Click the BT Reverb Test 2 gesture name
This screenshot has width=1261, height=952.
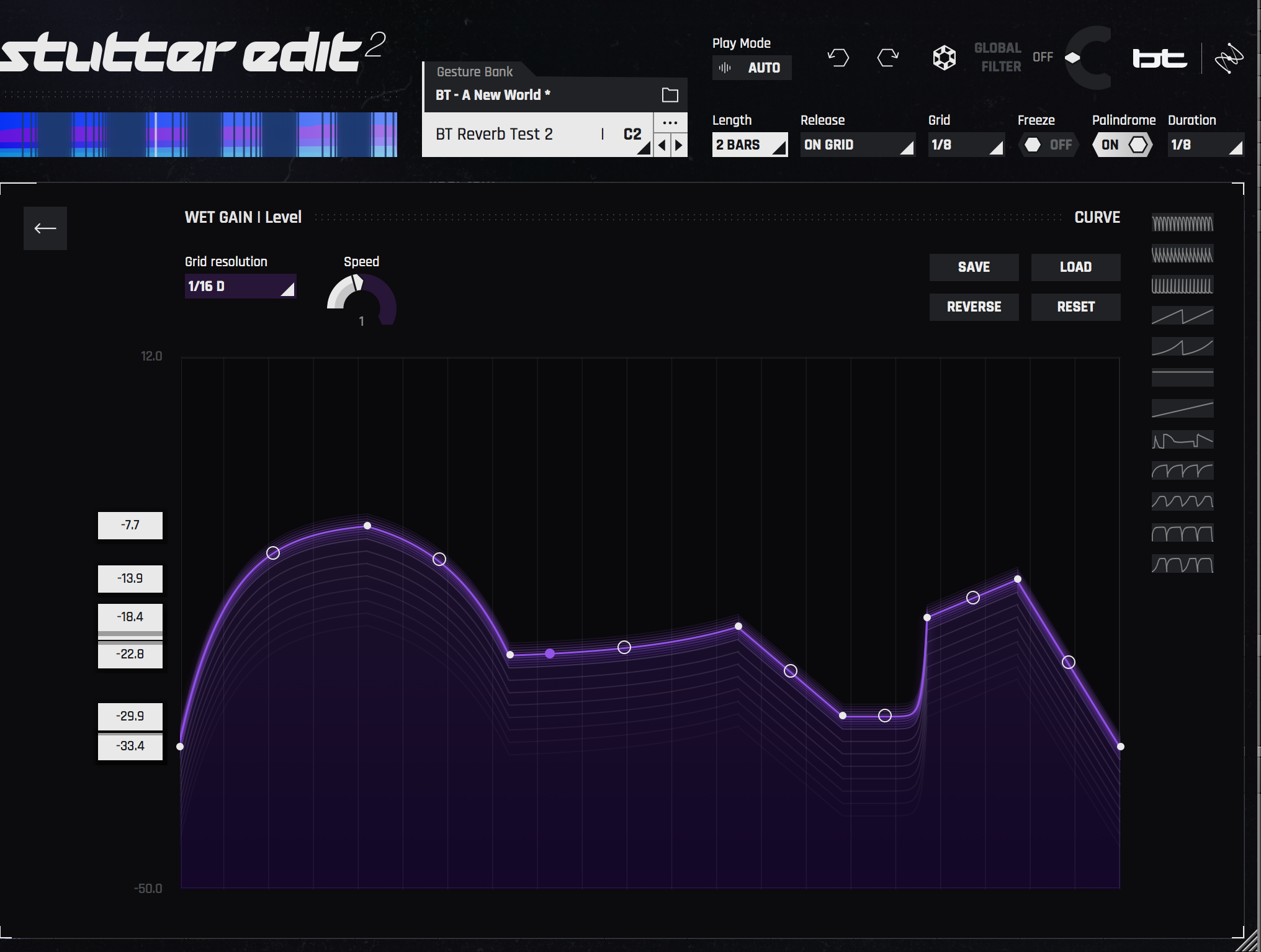494,134
